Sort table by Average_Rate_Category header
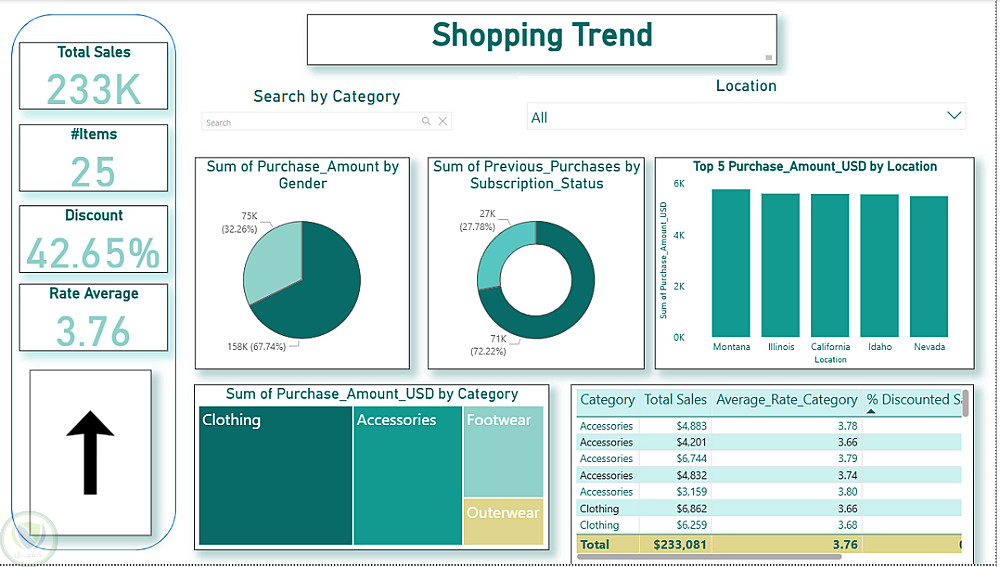1000x567 pixels. (x=786, y=400)
